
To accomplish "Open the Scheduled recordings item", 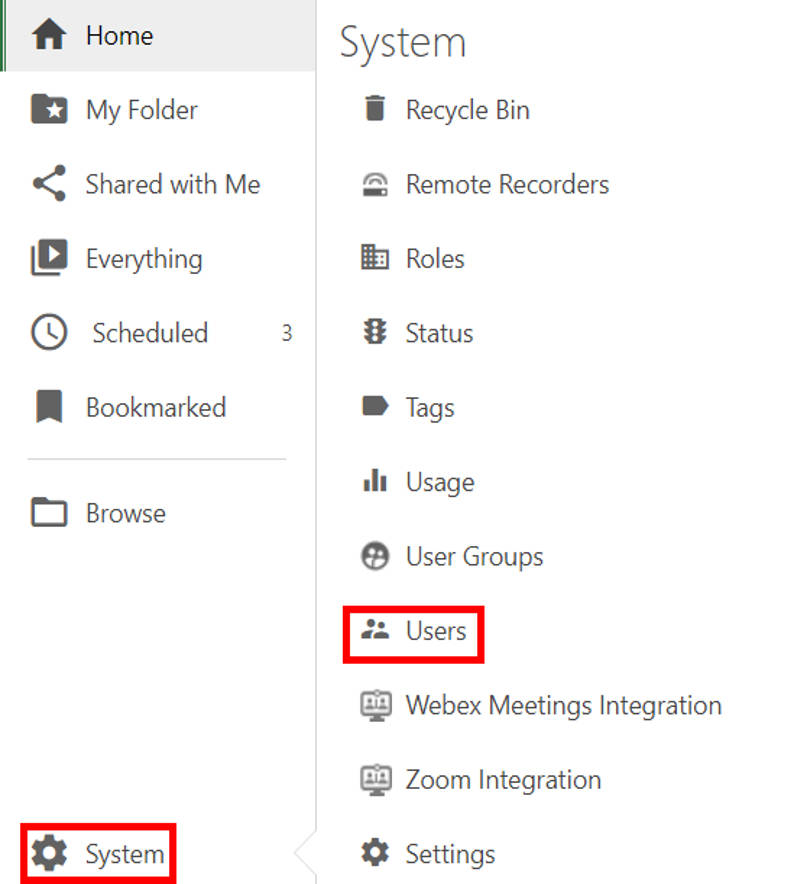I will coord(149,333).
